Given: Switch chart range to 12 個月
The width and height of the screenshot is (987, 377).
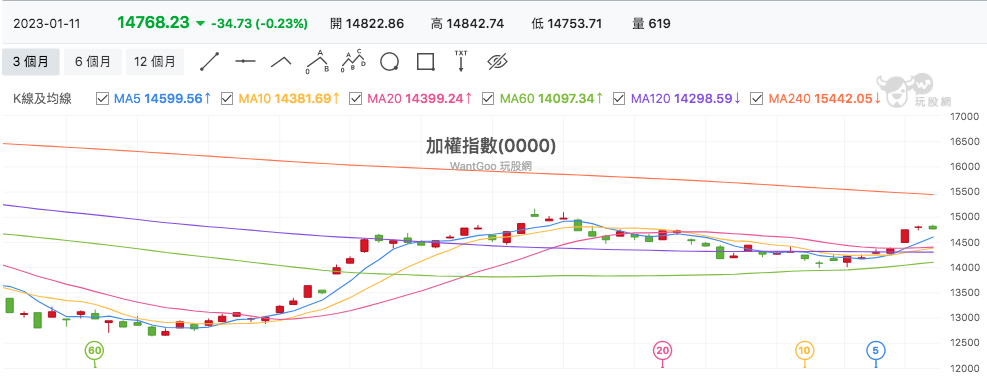Looking at the screenshot, I should click(155, 62).
